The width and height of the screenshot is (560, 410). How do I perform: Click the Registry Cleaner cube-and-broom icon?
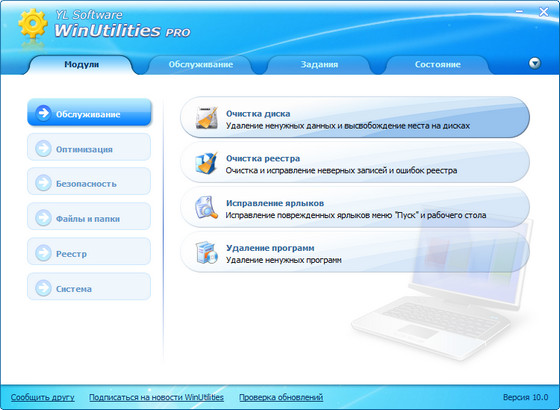[x=206, y=163]
